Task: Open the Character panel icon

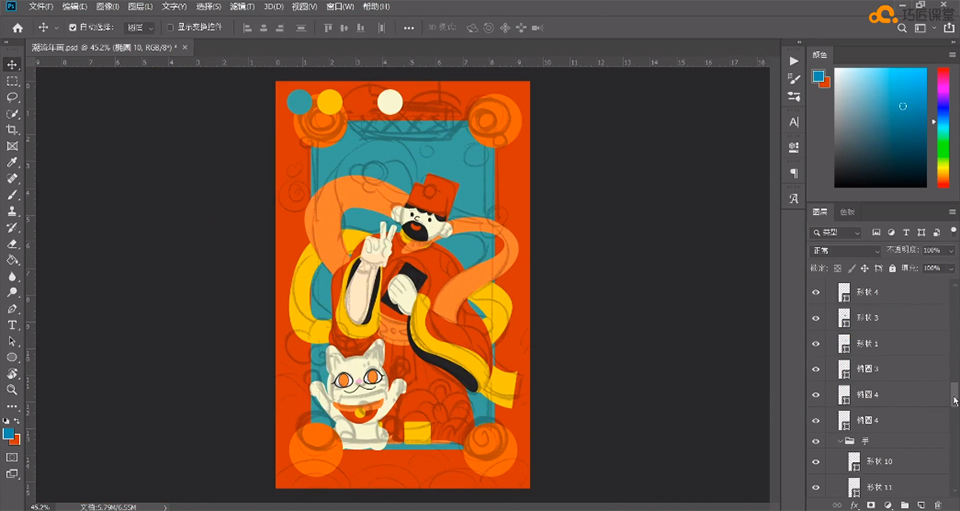Action: [x=794, y=122]
